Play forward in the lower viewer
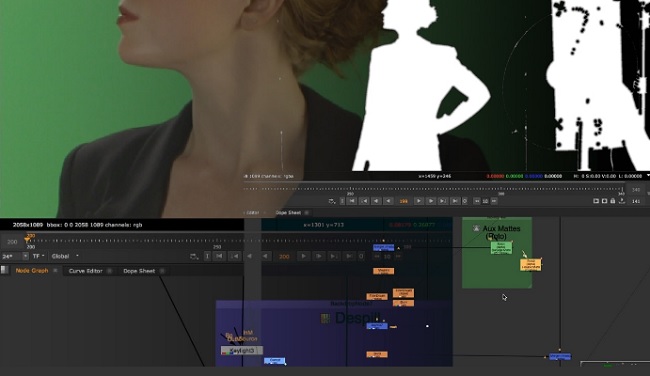Viewport: 650px width, 376px height. coord(303,256)
